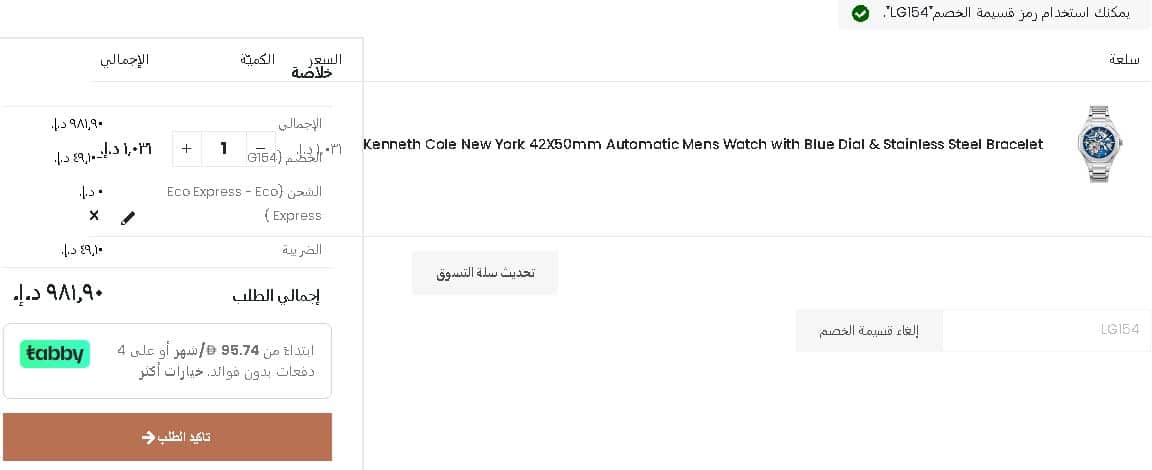The width and height of the screenshot is (1152, 470).
Task: Click the السعر column header
Action: tap(325, 60)
